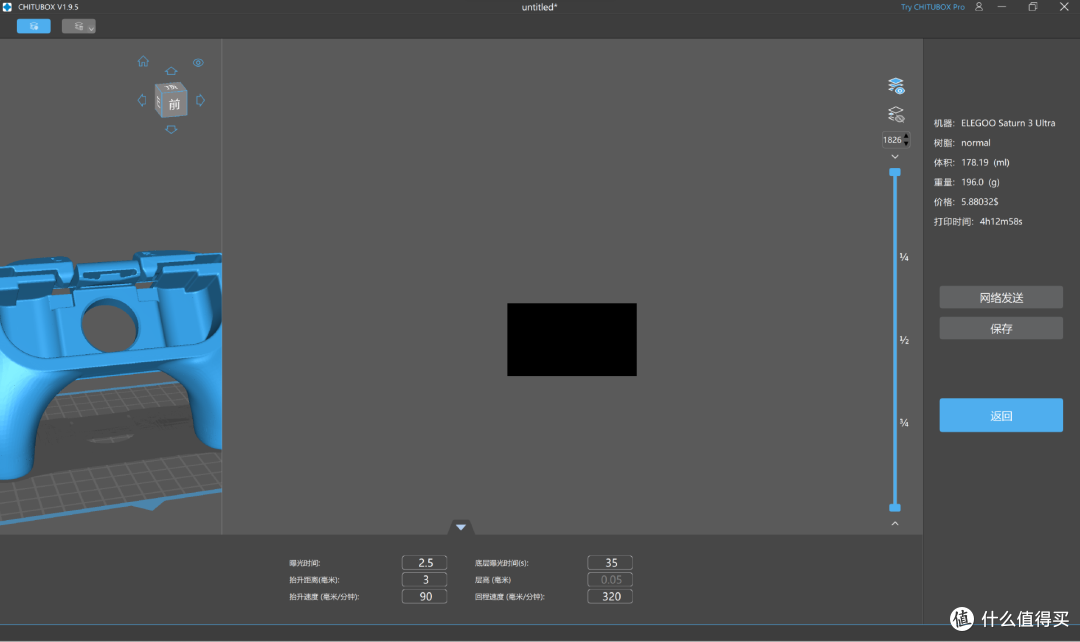The width and height of the screenshot is (1080, 642).
Task: Click the blue 3D controller model
Action: (110, 365)
